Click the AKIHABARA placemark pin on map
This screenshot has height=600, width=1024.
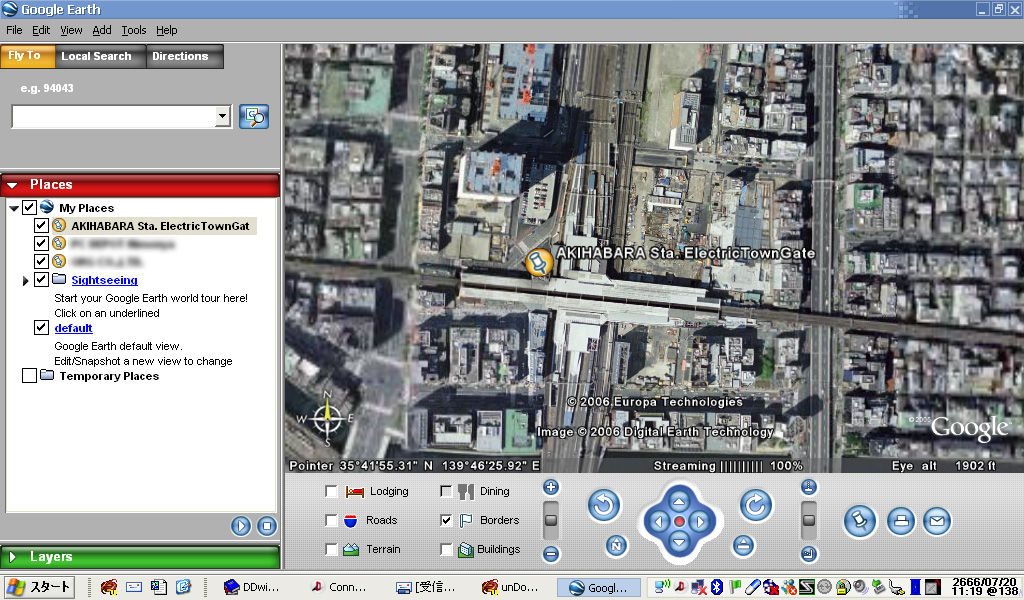pyautogui.click(x=539, y=262)
